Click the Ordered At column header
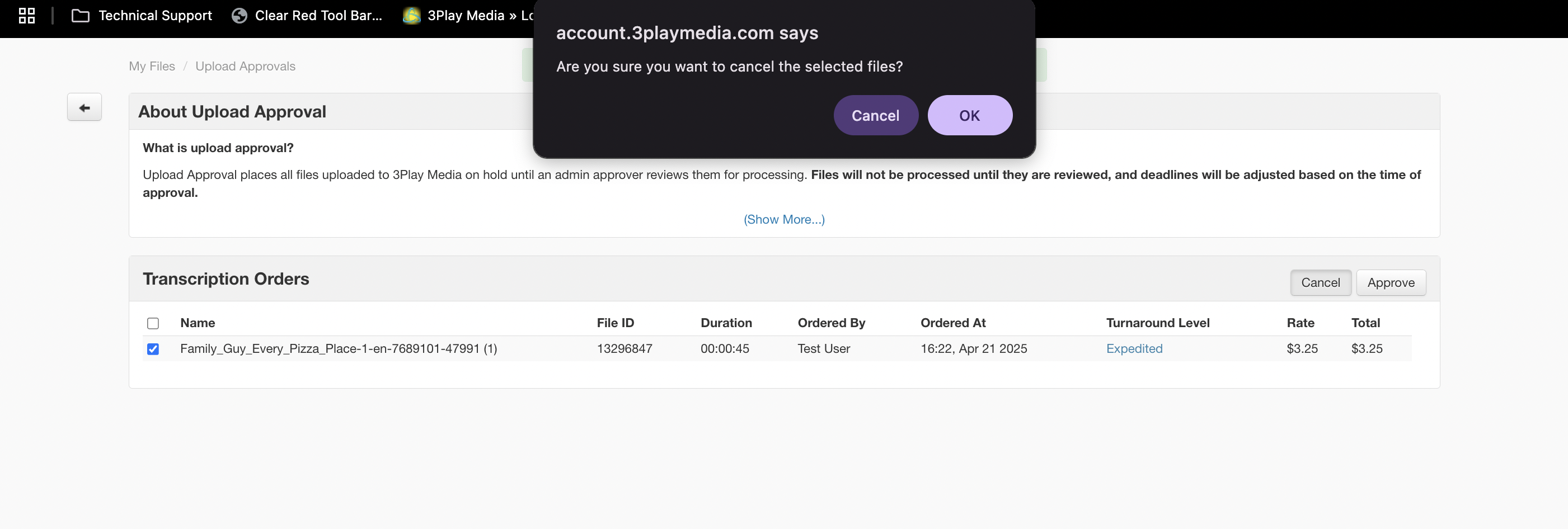This screenshot has height=529, width=1568. (x=952, y=323)
